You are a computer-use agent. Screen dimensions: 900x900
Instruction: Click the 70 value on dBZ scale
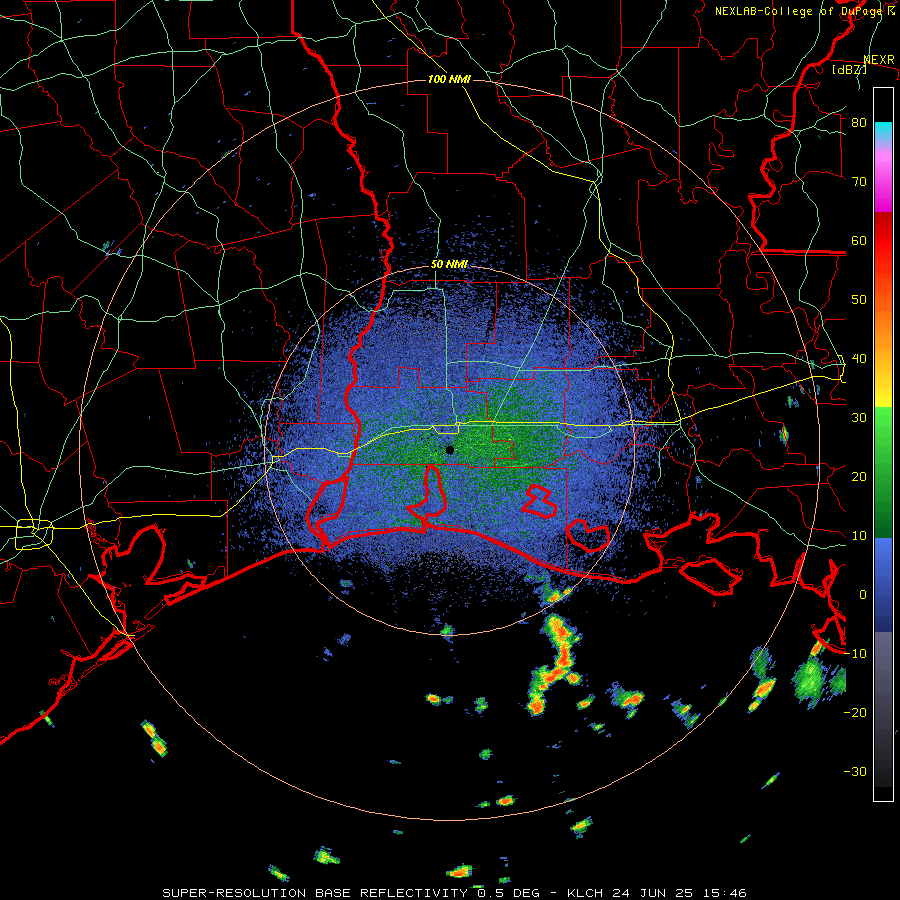coord(859,181)
